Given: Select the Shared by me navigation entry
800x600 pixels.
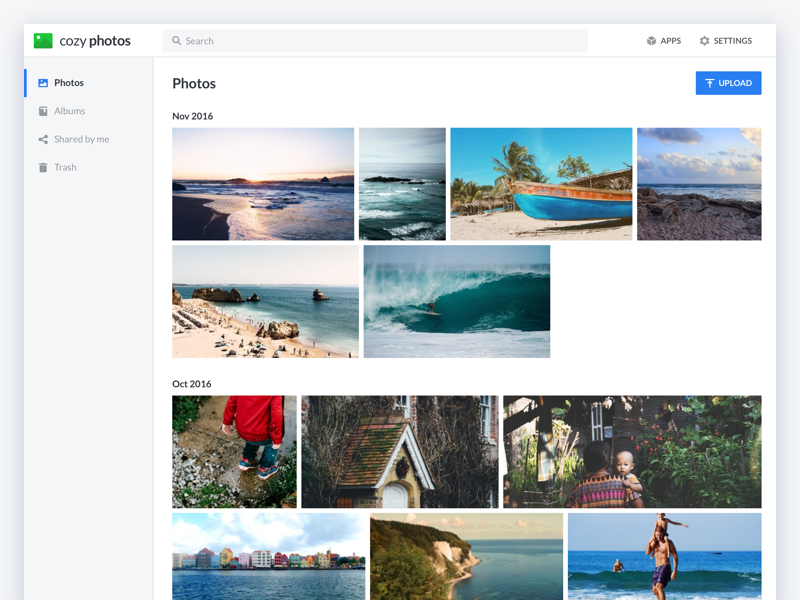Looking at the screenshot, I should pyautogui.click(x=84, y=139).
